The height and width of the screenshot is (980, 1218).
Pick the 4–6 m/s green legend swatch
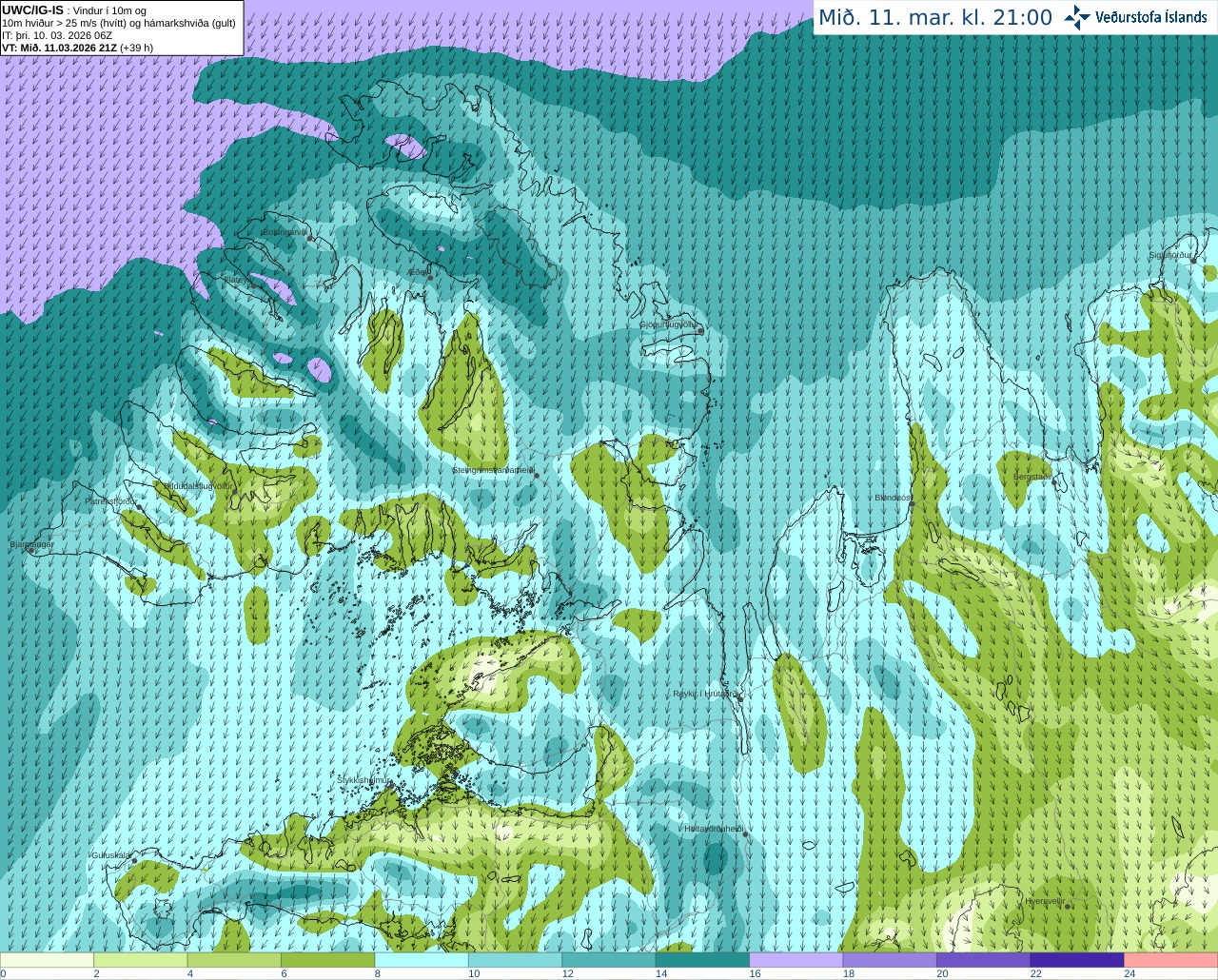[234, 960]
